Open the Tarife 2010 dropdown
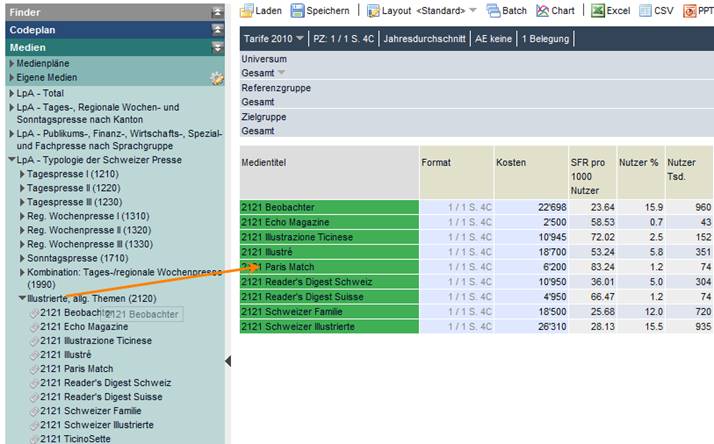This screenshot has width=714, height=444. [x=300, y=38]
